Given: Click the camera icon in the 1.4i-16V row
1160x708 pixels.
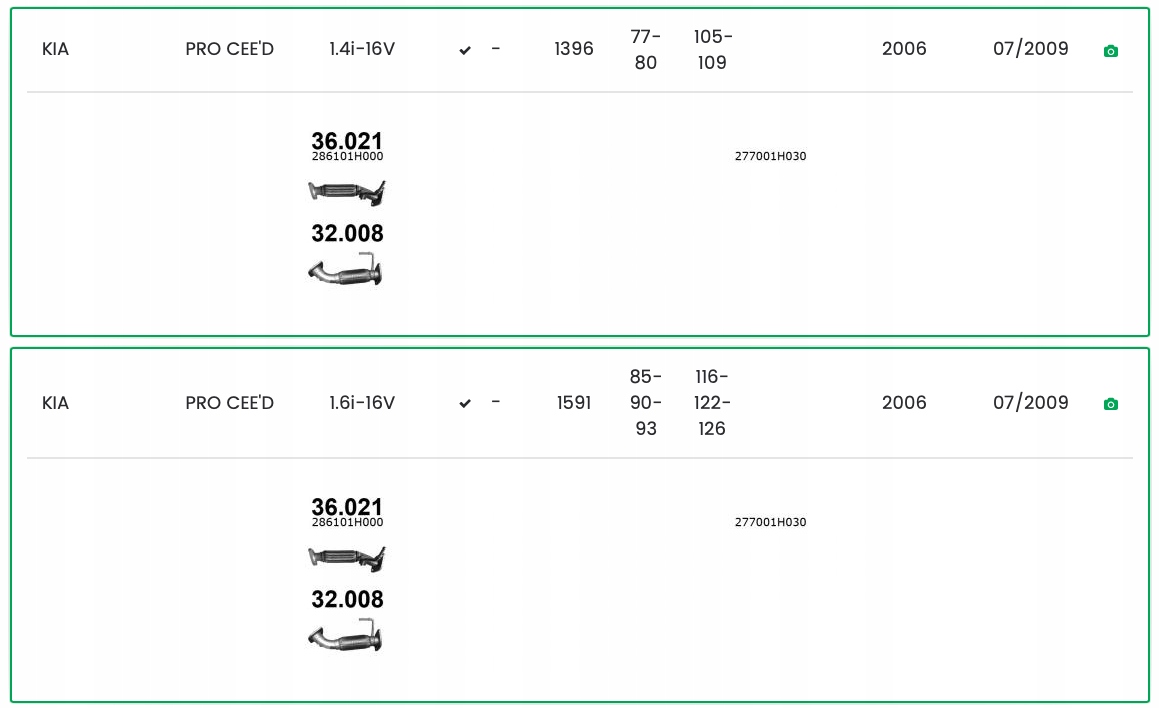Looking at the screenshot, I should (x=1110, y=51).
